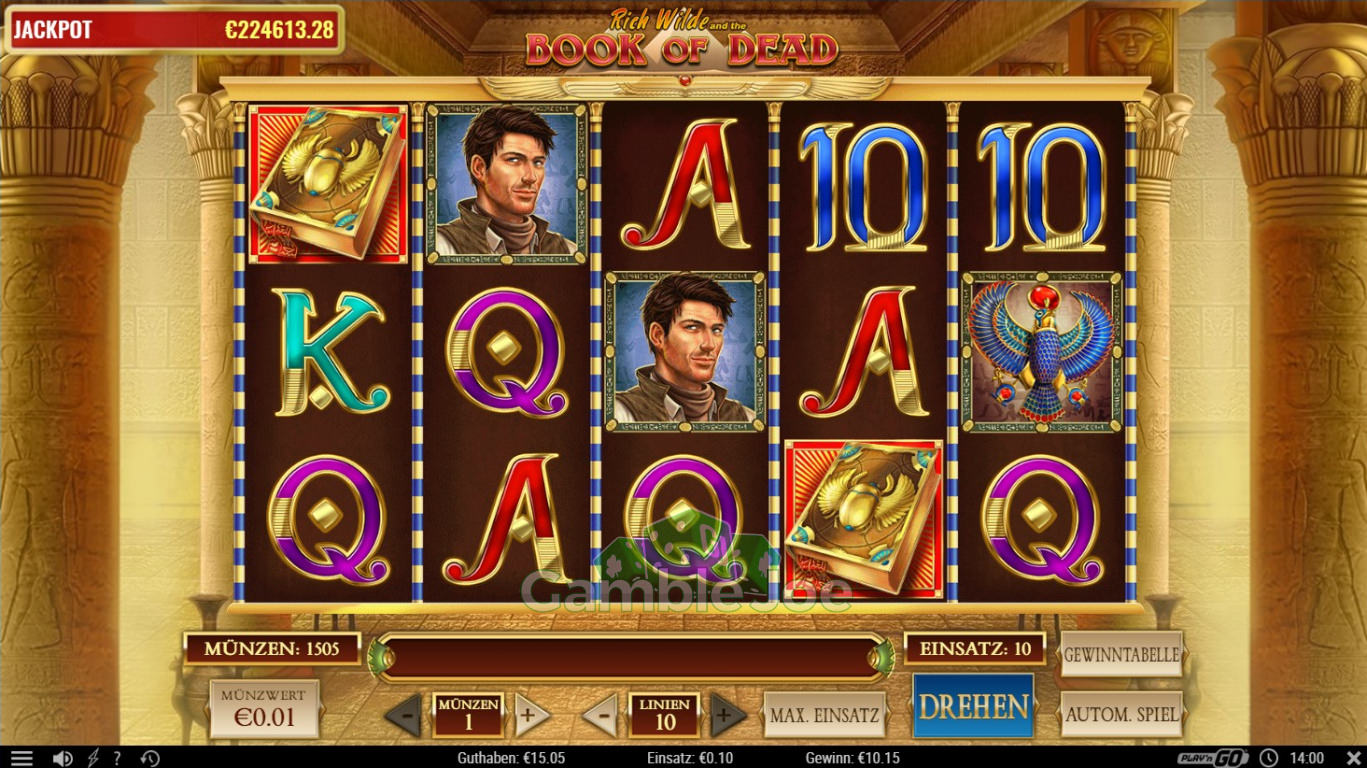The width and height of the screenshot is (1367, 768).
Task: Decrease the Münzen coin count
Action: pyautogui.click(x=404, y=716)
